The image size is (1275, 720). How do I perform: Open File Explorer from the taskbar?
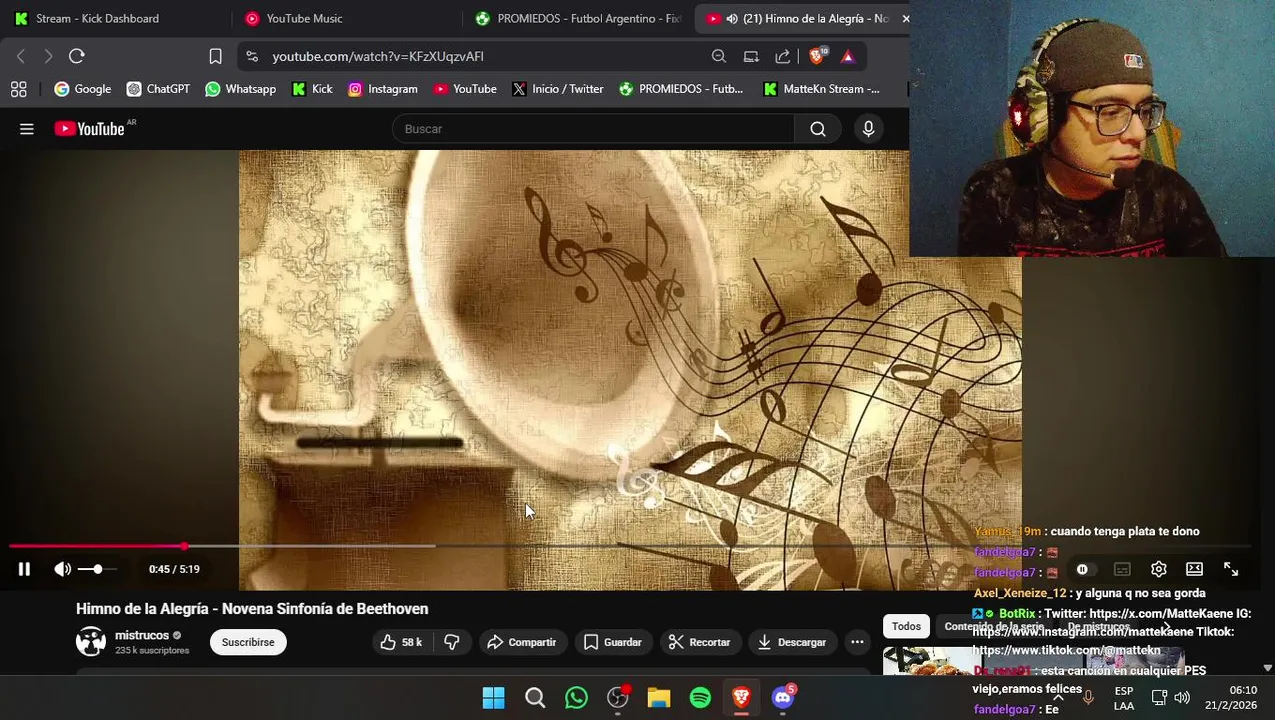coord(659,697)
